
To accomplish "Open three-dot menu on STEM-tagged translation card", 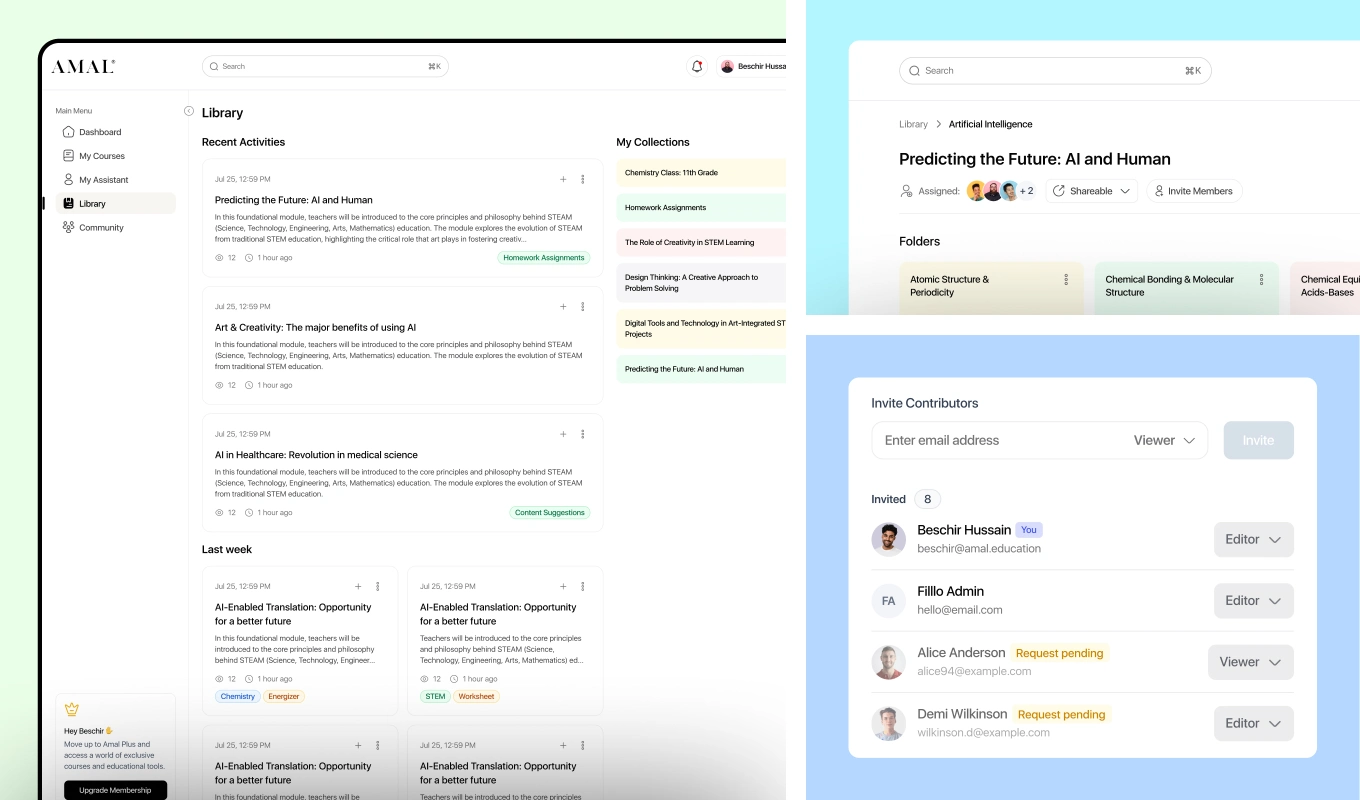I will [583, 586].
